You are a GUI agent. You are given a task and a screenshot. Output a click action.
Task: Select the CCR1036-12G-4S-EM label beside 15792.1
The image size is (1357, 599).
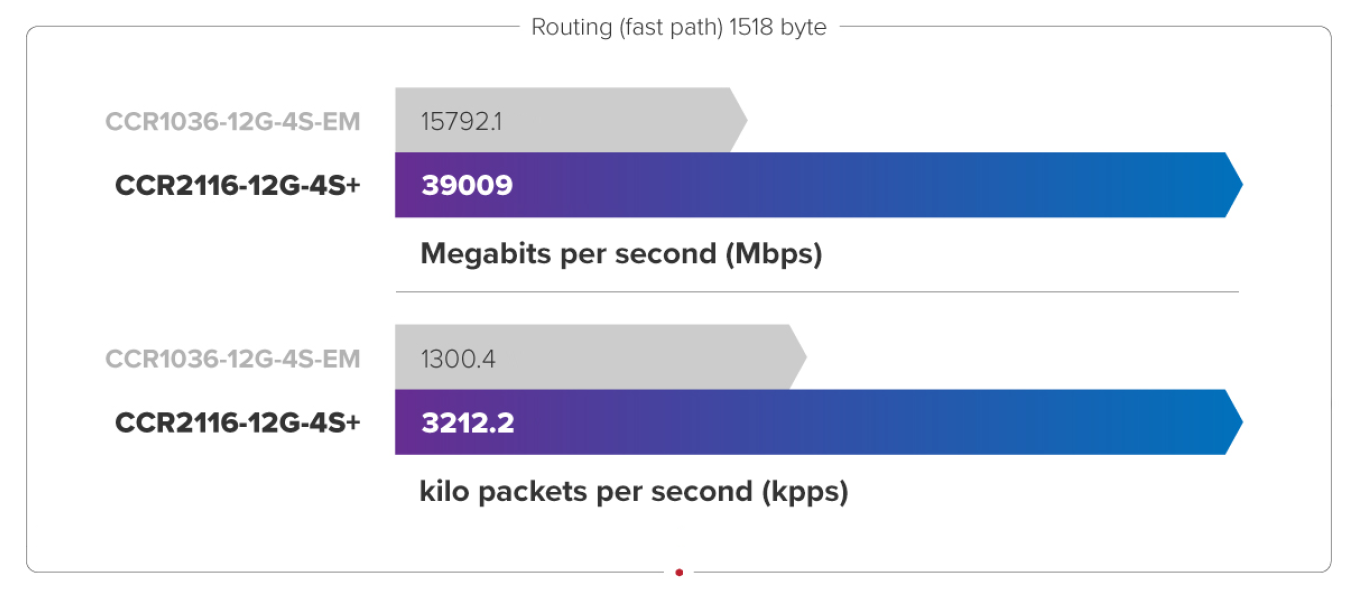click(232, 122)
